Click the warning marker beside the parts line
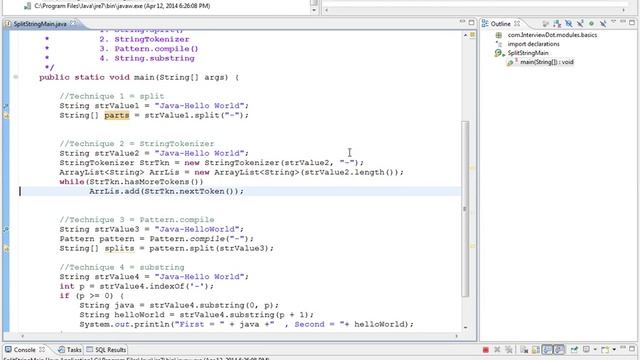640x360 pixels. 6,116
